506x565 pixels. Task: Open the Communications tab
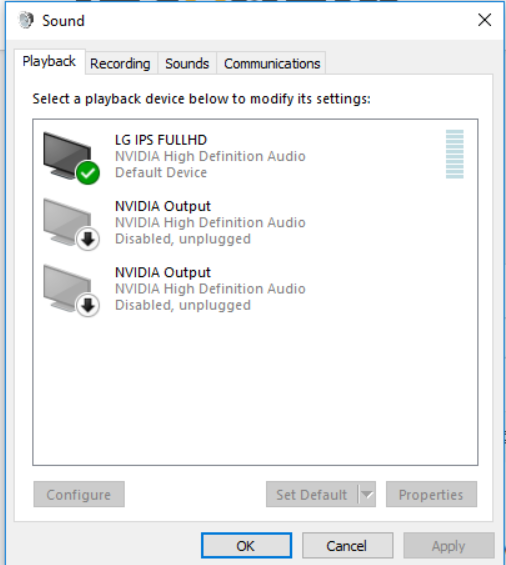272,64
